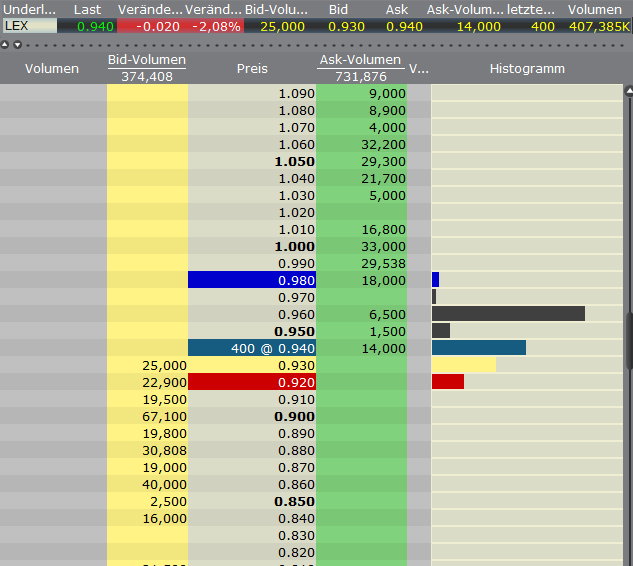Select the LEX underlying symbol cell

(x=30, y=26)
